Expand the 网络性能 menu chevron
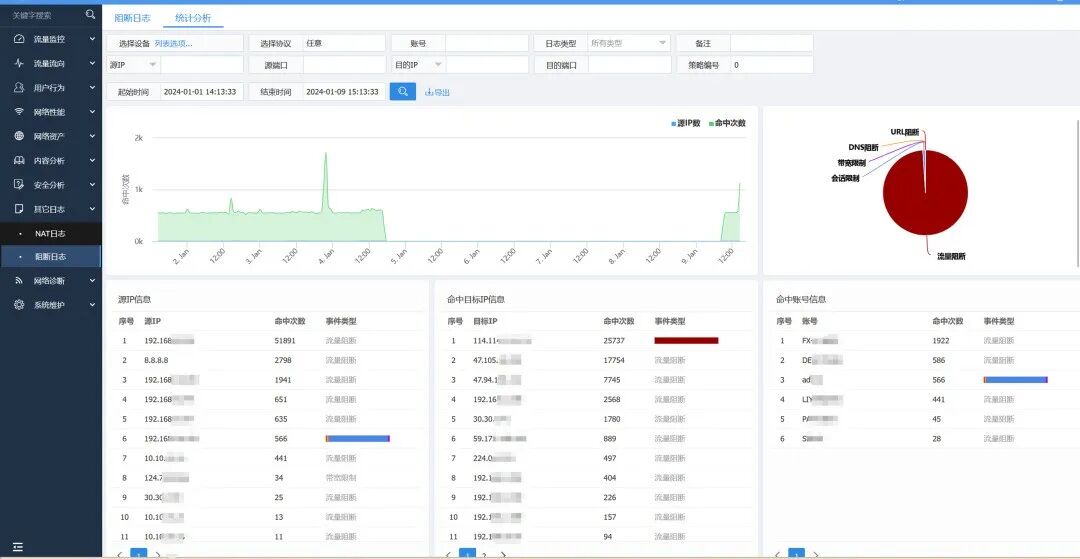1080x559 pixels. pos(92,112)
